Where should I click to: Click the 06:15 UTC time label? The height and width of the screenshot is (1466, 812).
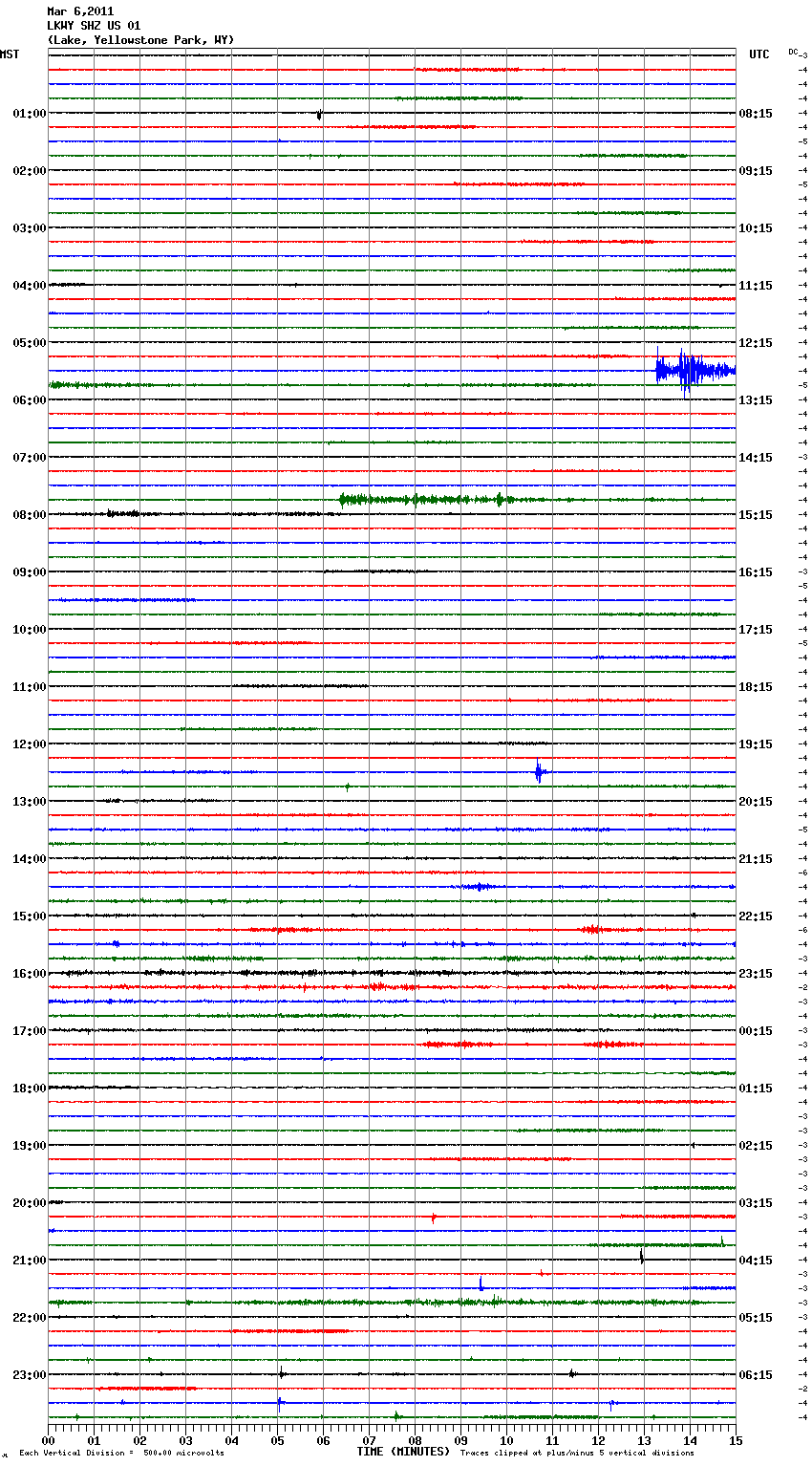click(x=756, y=1375)
